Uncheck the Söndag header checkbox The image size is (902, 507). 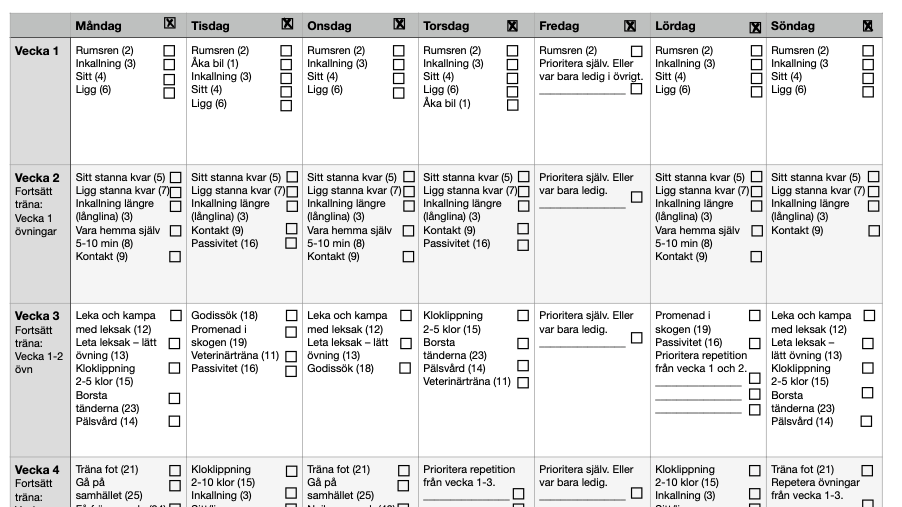click(x=868, y=26)
